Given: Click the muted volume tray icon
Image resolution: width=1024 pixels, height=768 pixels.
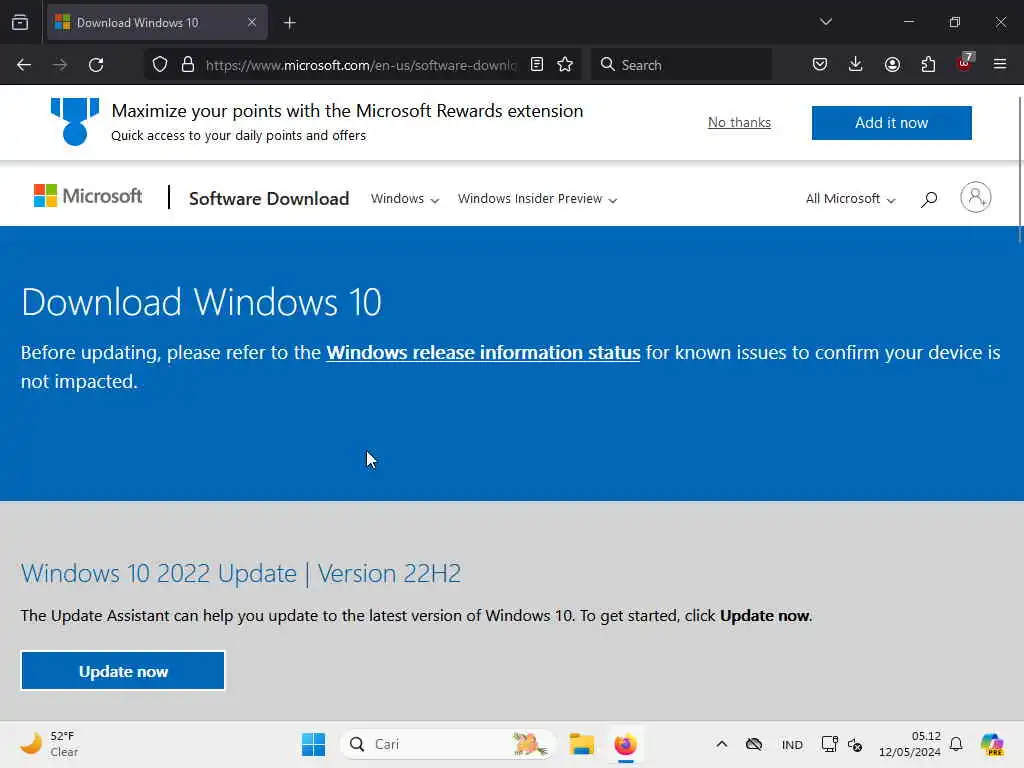Looking at the screenshot, I should coord(855,744).
